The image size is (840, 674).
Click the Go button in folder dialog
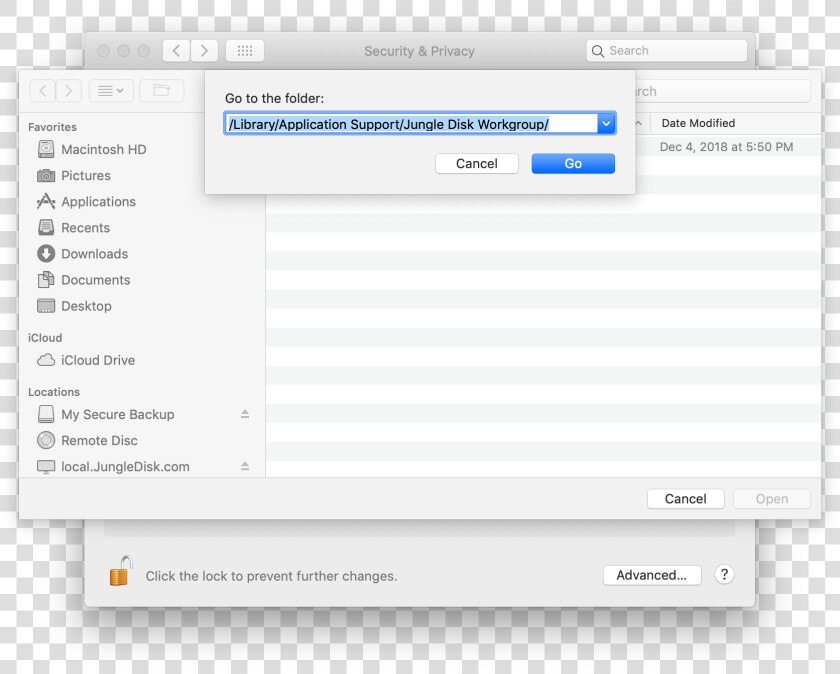point(573,163)
